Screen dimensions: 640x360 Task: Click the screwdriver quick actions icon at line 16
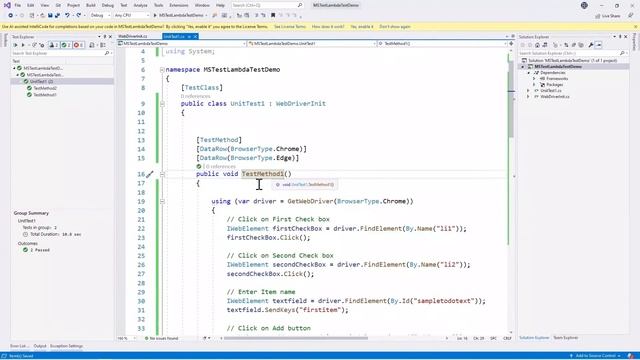tap(150, 174)
